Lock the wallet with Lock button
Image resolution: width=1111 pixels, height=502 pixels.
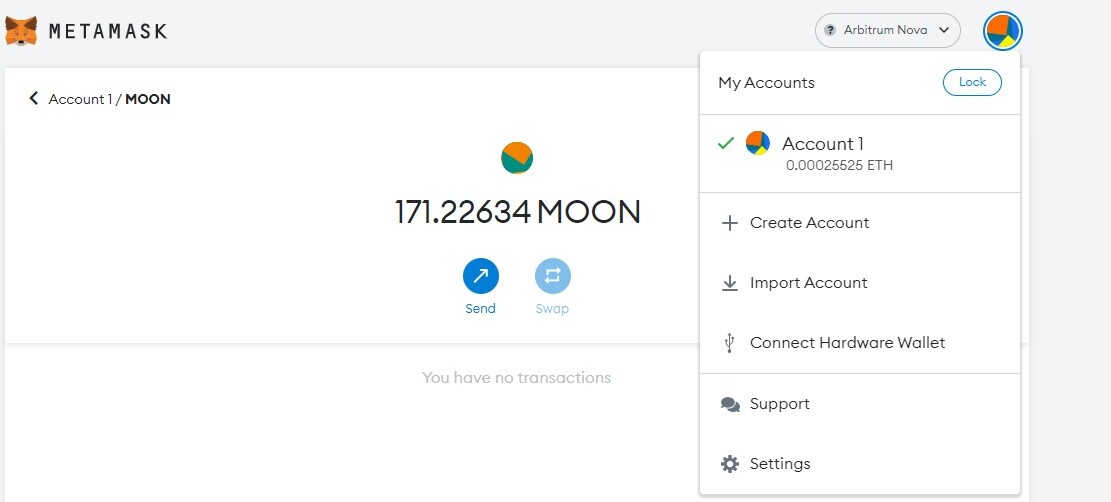tap(972, 82)
